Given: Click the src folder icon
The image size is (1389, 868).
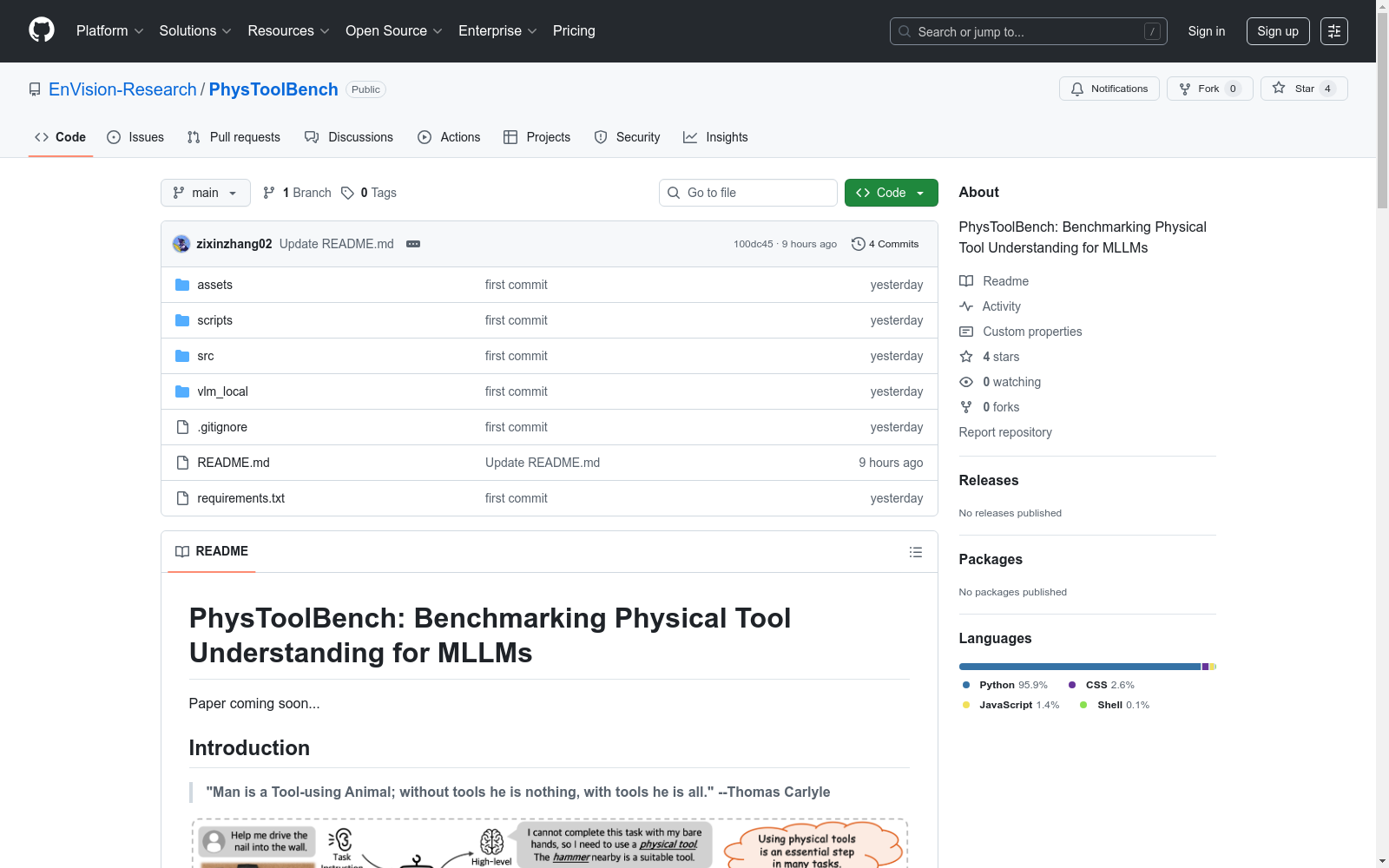Looking at the screenshot, I should tap(182, 356).
